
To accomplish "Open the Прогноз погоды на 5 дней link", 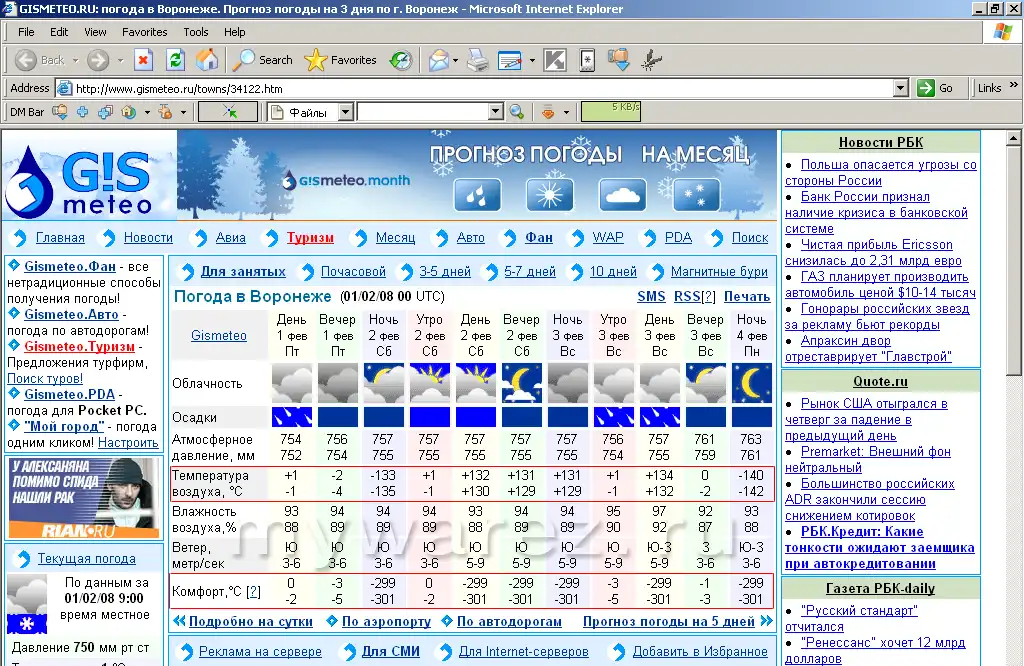I will (668, 621).
